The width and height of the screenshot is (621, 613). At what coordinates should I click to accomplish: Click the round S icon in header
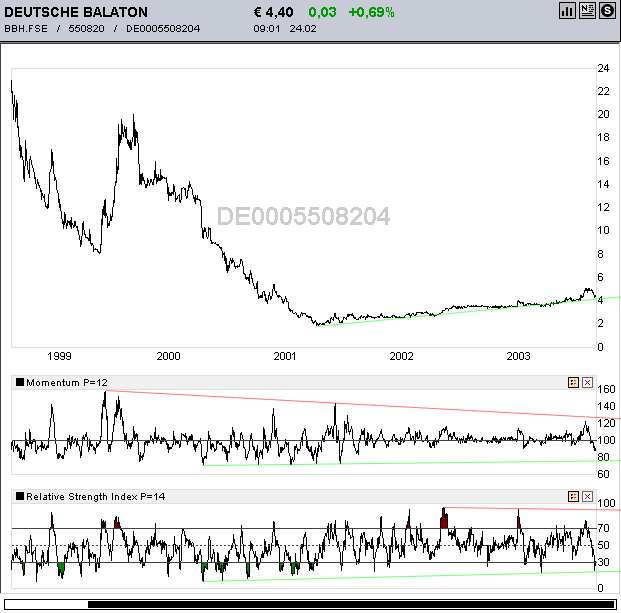click(x=607, y=11)
